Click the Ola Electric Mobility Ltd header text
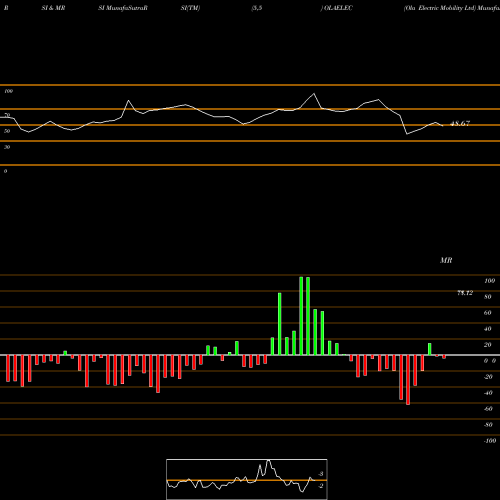Screen dimensions: 500x500 click(x=440, y=8)
